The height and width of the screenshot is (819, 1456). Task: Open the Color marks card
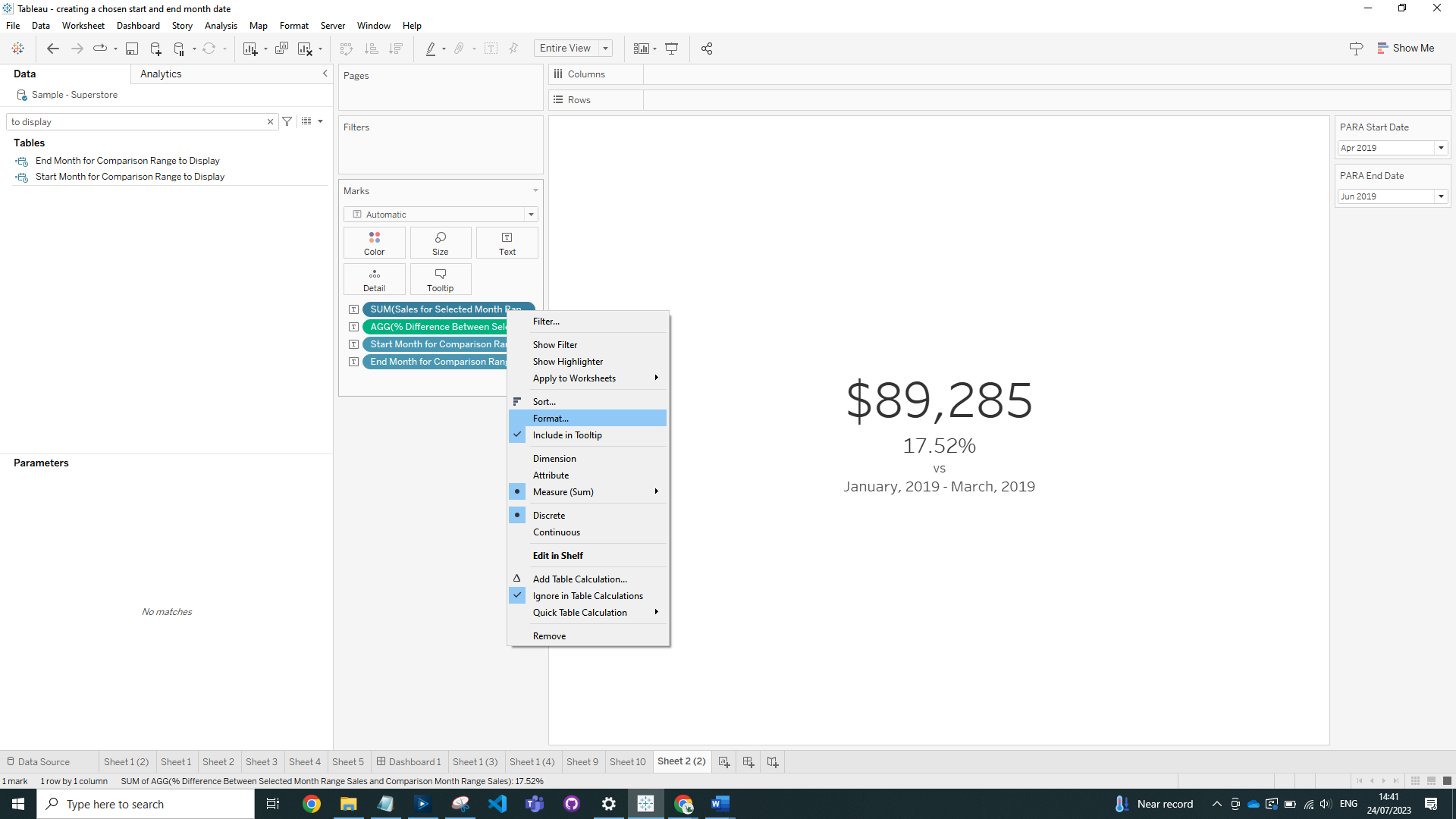[x=374, y=243]
